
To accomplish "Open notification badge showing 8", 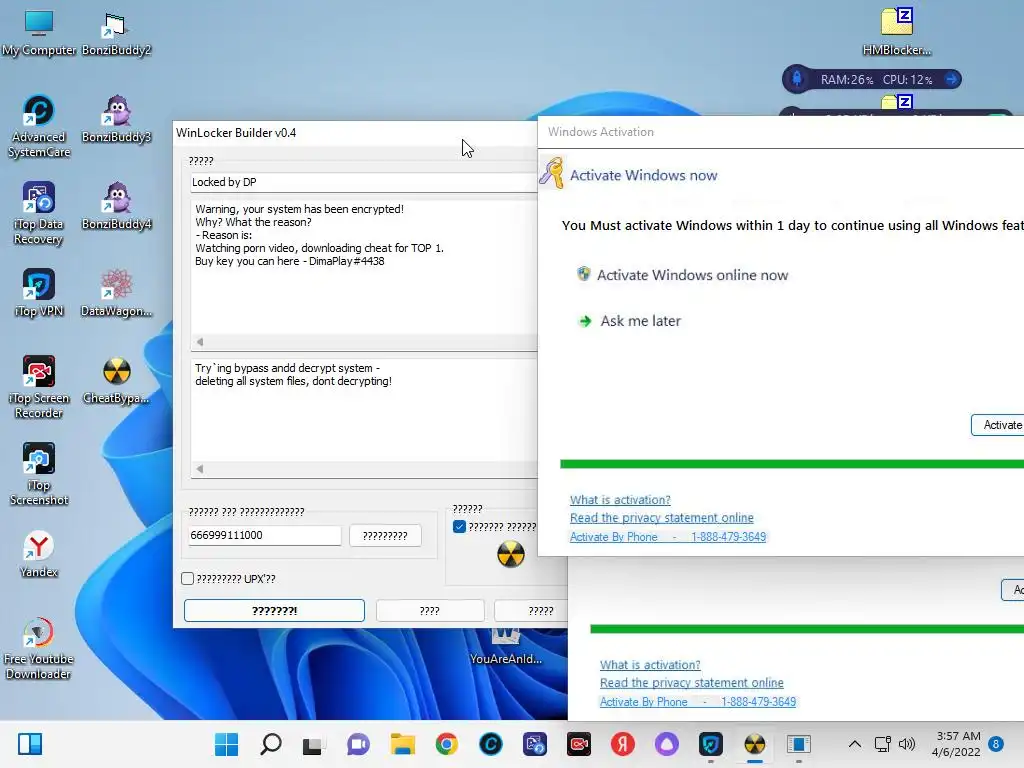I will coord(996,744).
